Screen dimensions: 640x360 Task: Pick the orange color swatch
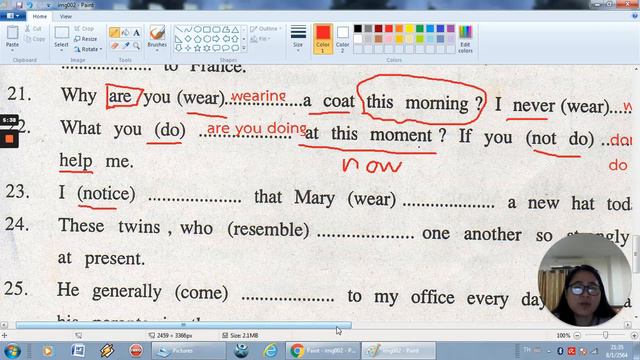[x=399, y=29]
